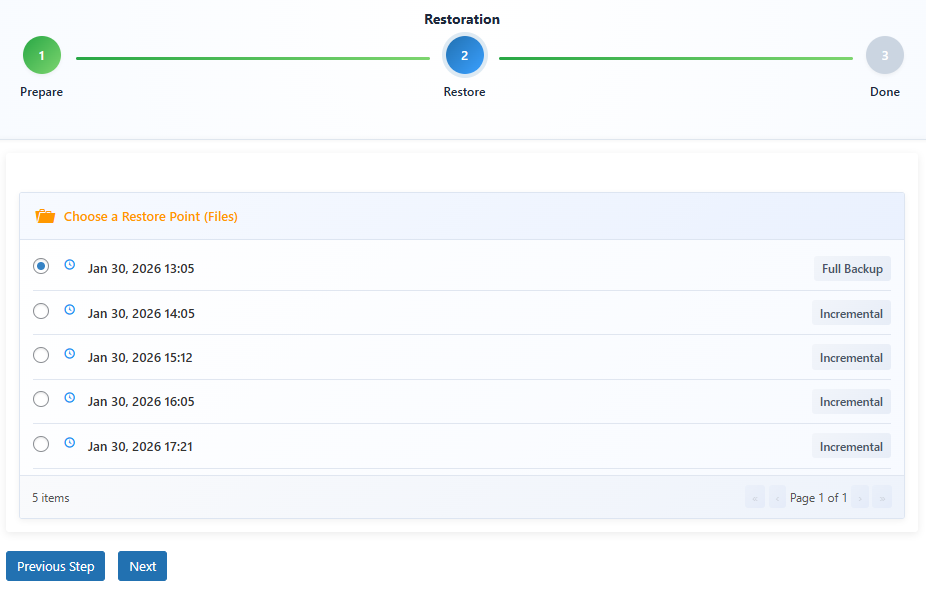The image size is (926, 589).
Task: Select the 17:21 incremental restore point
Action: pyautogui.click(x=41, y=443)
